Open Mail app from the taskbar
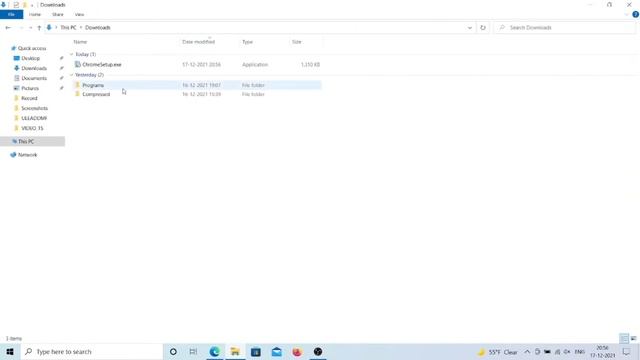640x360 pixels. point(276,351)
